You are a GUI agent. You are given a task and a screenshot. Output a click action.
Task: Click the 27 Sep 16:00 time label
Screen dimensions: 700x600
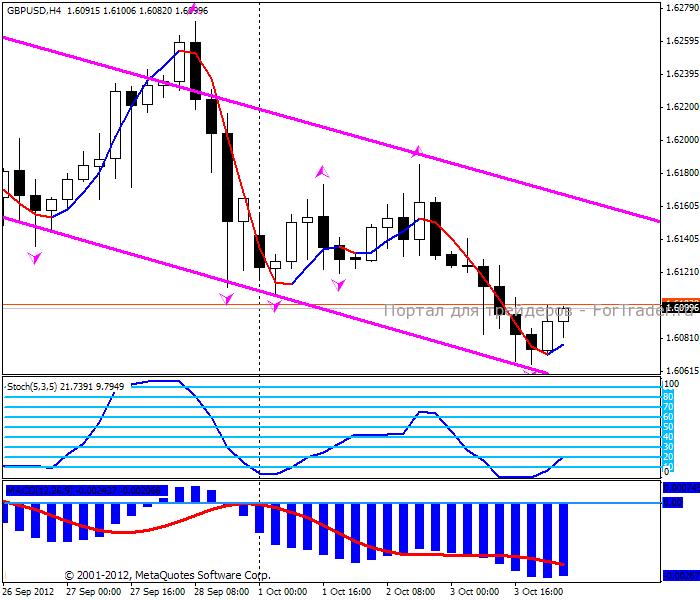tap(158, 592)
